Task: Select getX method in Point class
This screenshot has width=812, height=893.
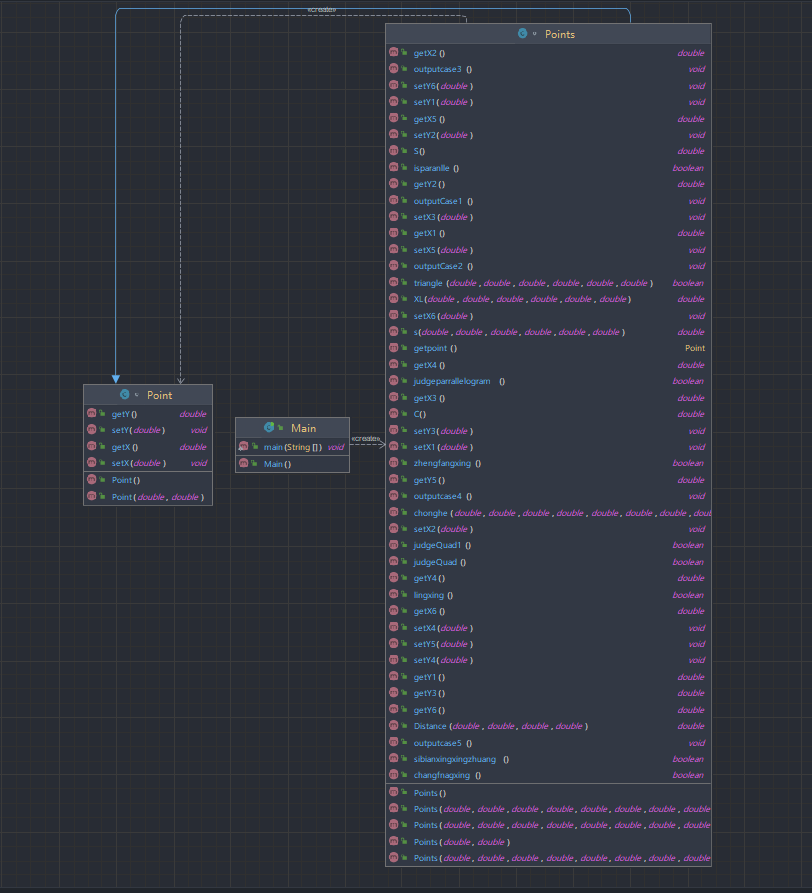Action: (x=148, y=447)
